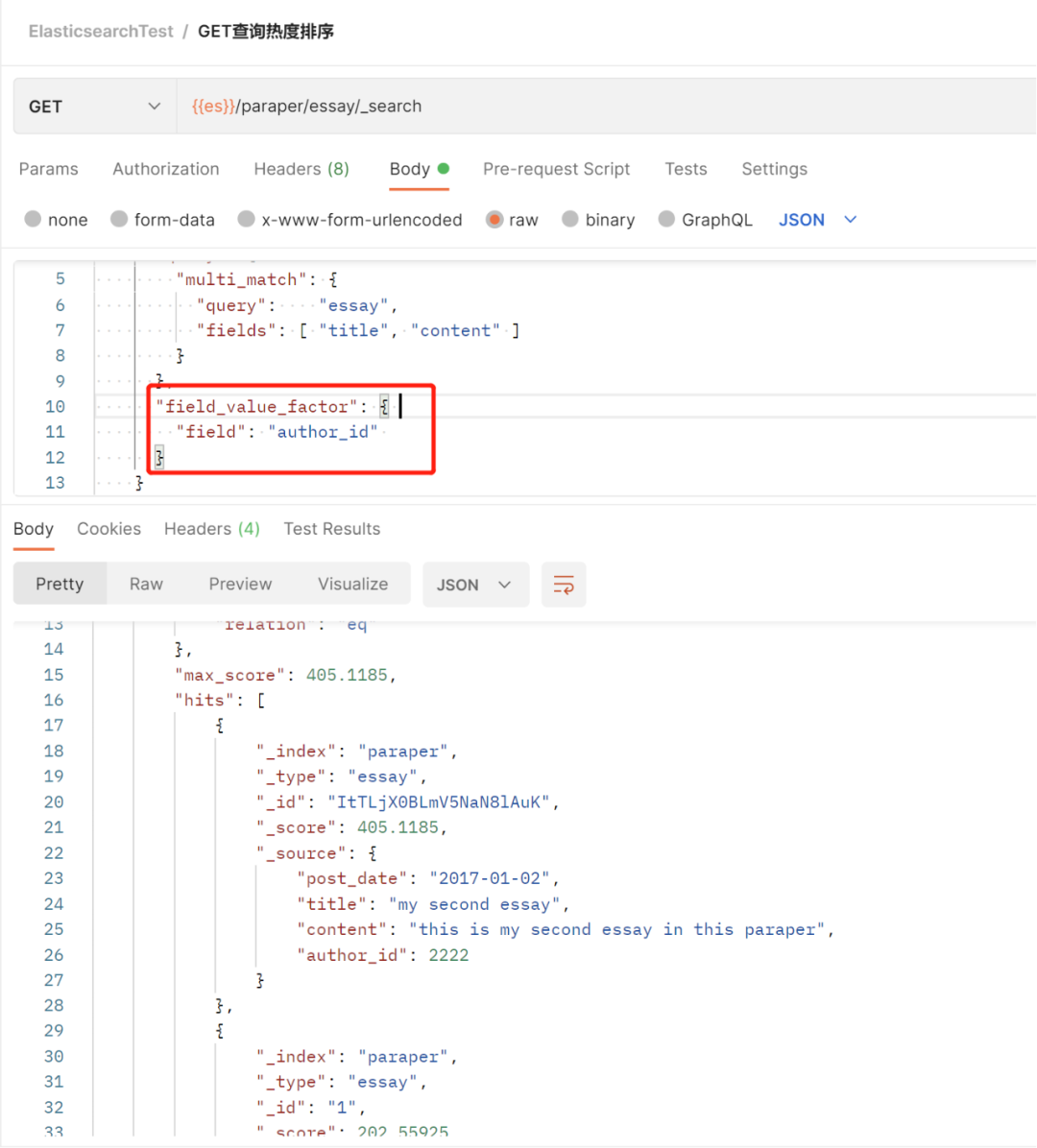This screenshot has width=1037, height=1148.
Task: Click the post_date value 2017-01-02
Action: click(x=489, y=878)
